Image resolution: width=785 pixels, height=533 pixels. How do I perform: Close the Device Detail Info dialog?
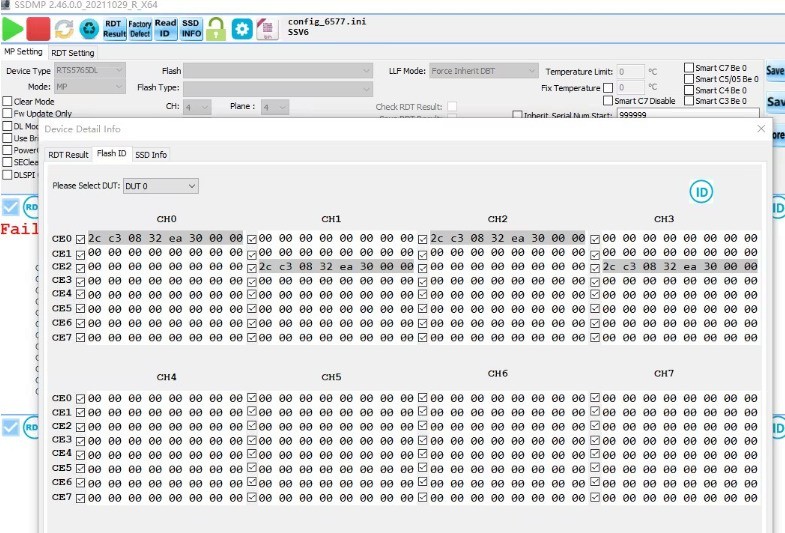tap(761, 129)
